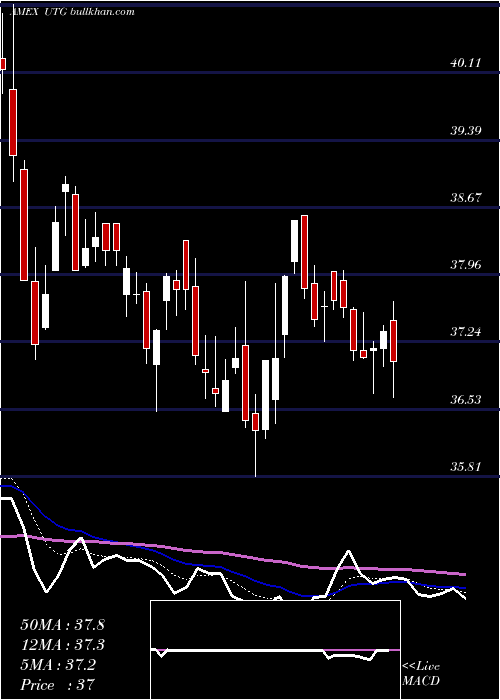Click the 5MA : 37.2 readout
Screen dimensions: 500x700
[x=58, y=665]
